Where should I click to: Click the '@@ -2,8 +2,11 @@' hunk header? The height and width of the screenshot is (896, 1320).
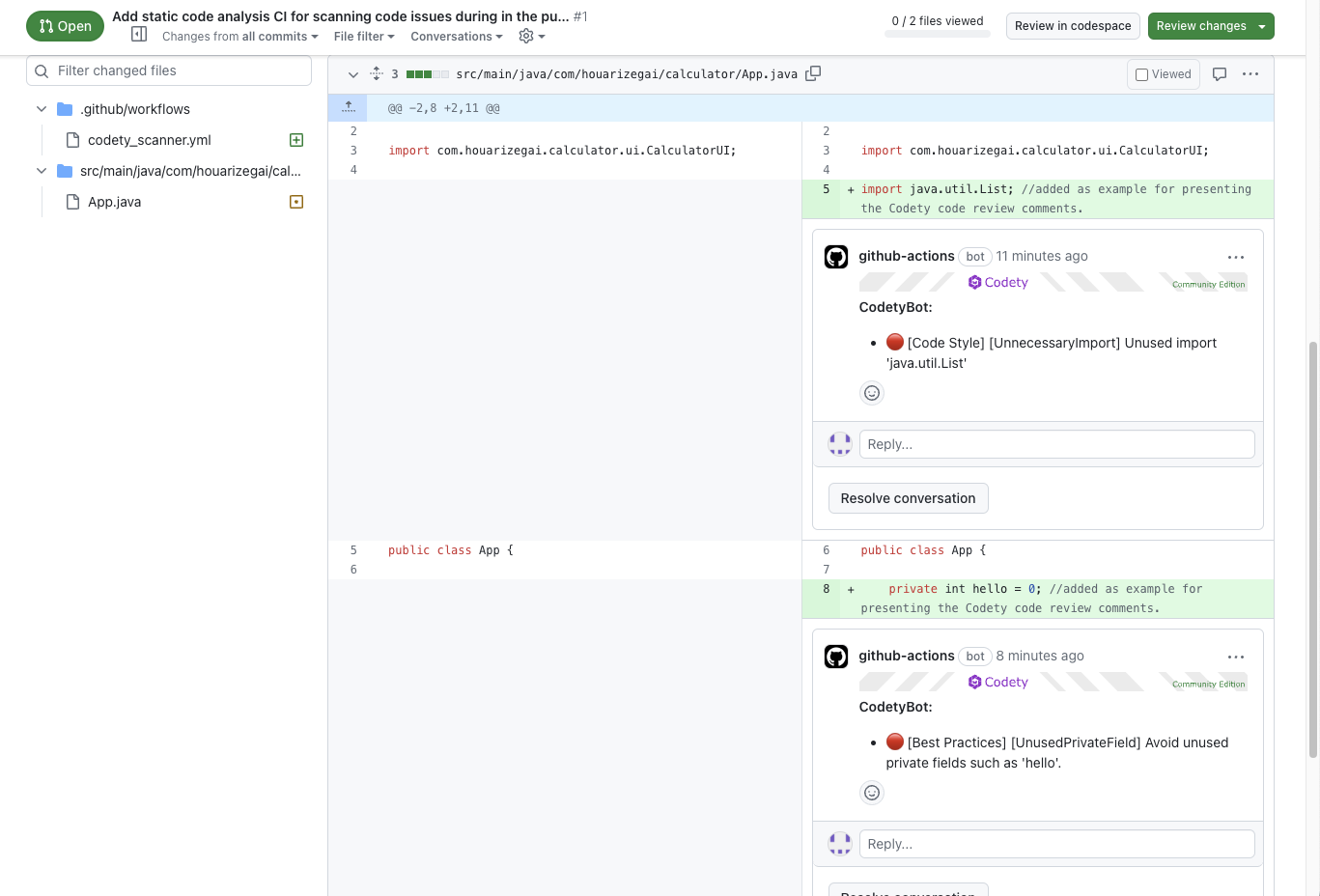click(x=443, y=108)
